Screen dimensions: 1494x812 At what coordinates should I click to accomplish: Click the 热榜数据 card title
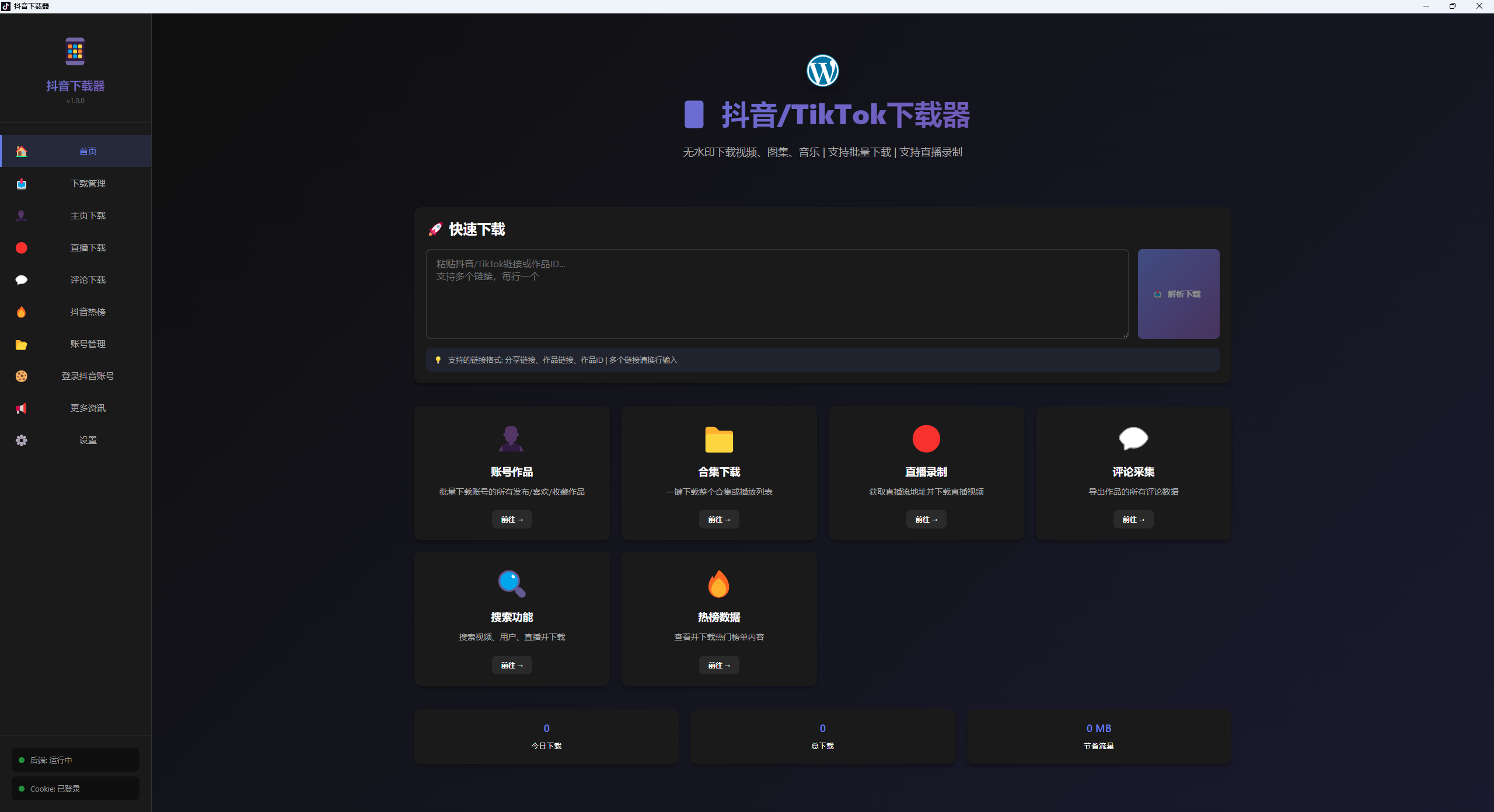tap(719, 617)
